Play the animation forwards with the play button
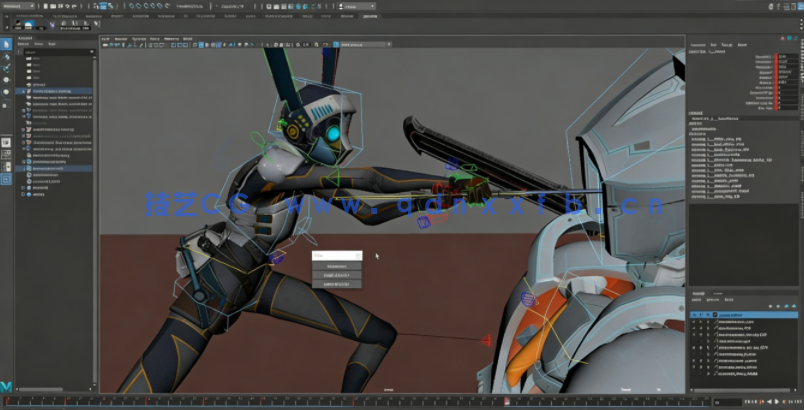The height and width of the screenshot is (410, 804). click(x=776, y=402)
